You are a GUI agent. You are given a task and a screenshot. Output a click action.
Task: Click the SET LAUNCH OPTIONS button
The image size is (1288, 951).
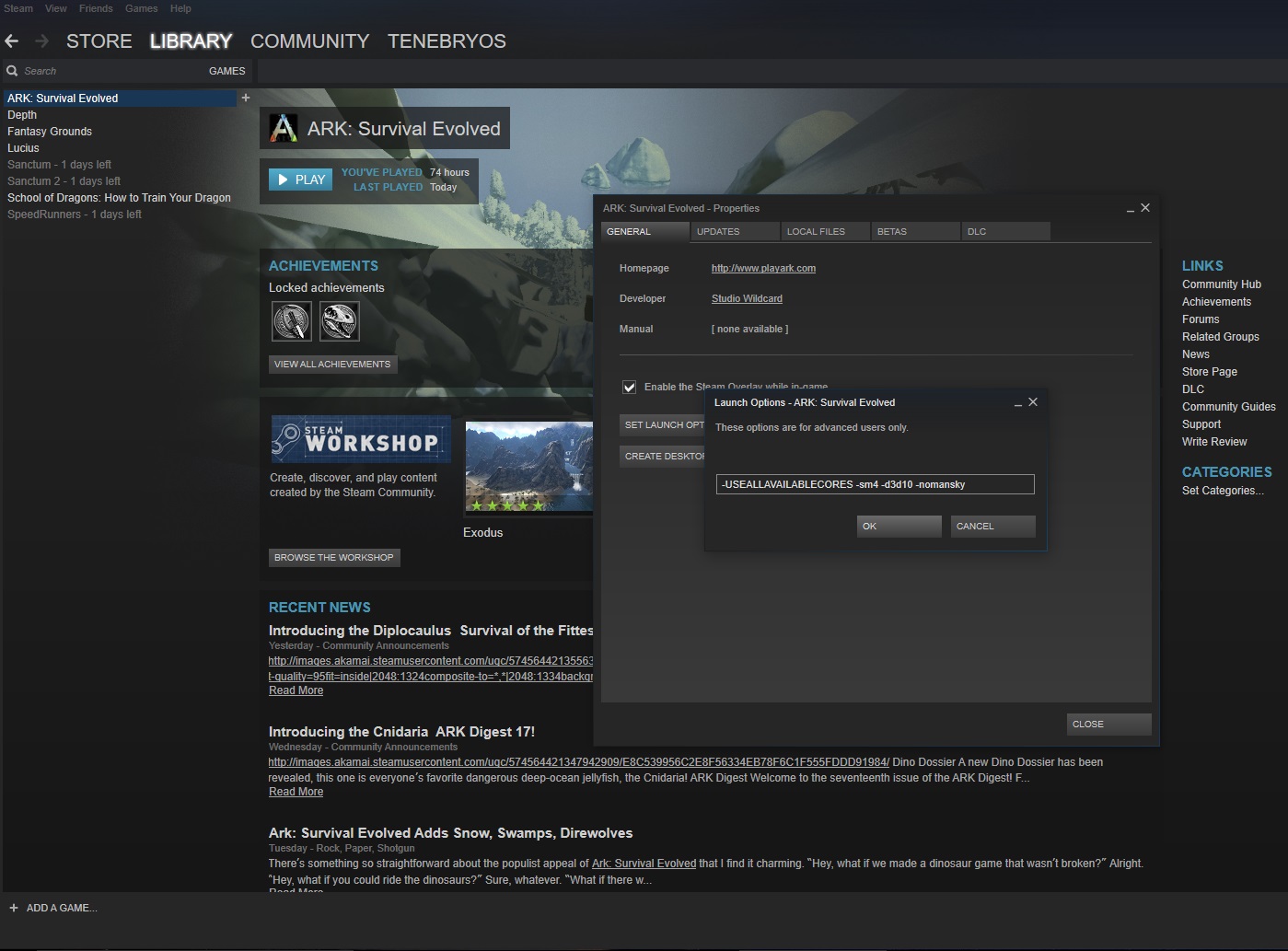663,424
